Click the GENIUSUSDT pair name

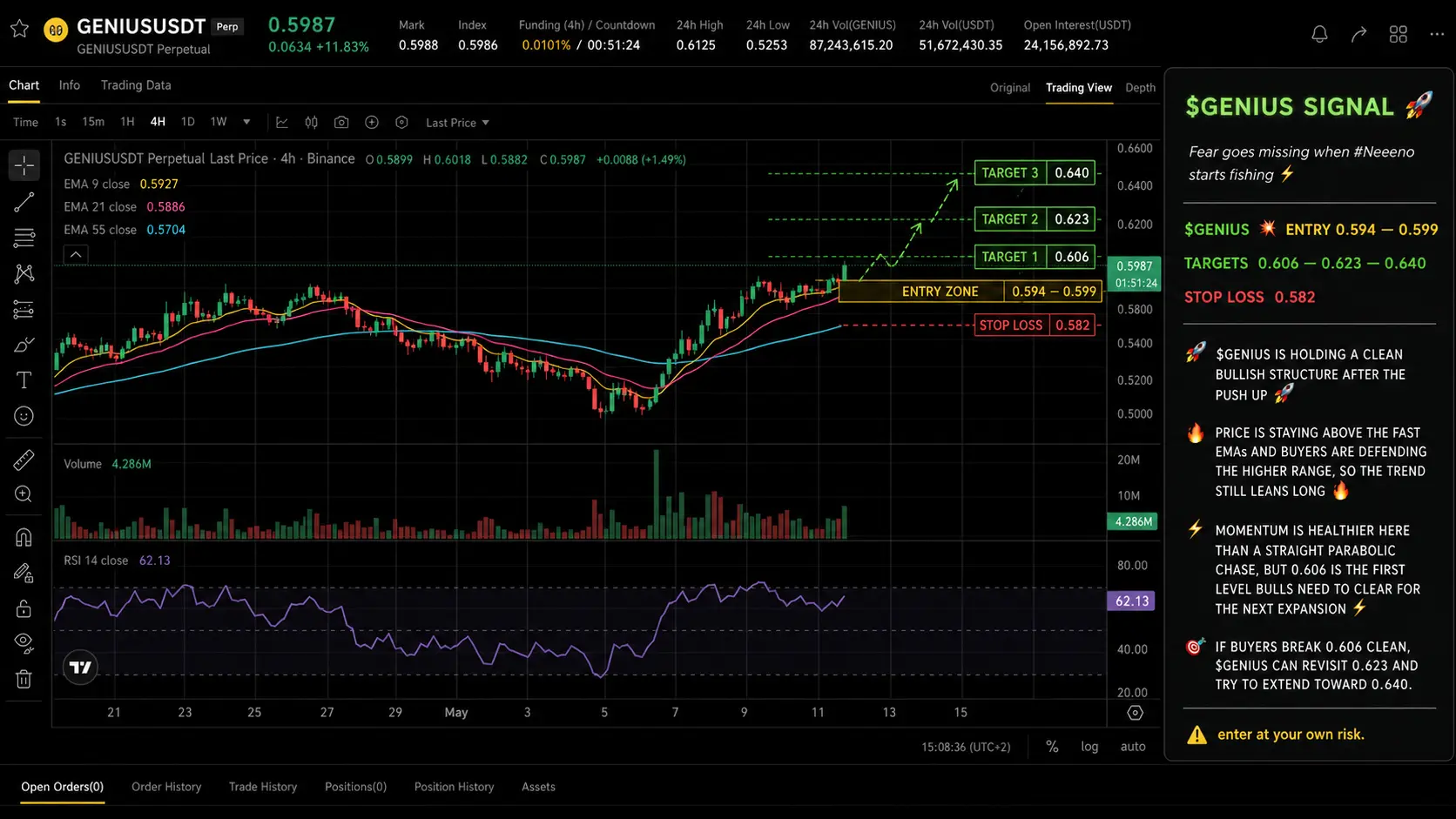point(140,27)
